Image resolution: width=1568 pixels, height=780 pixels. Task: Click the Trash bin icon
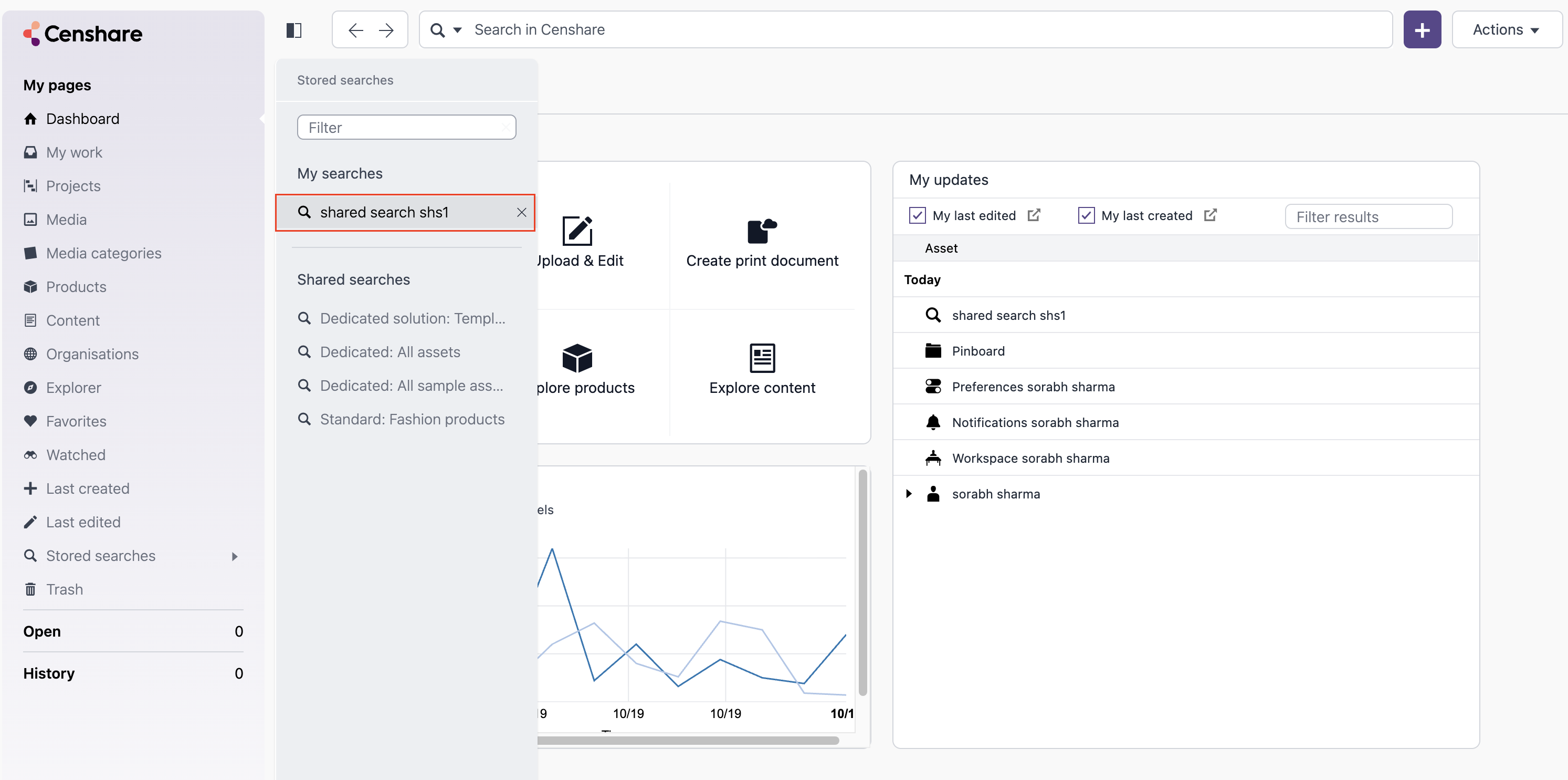coord(30,589)
